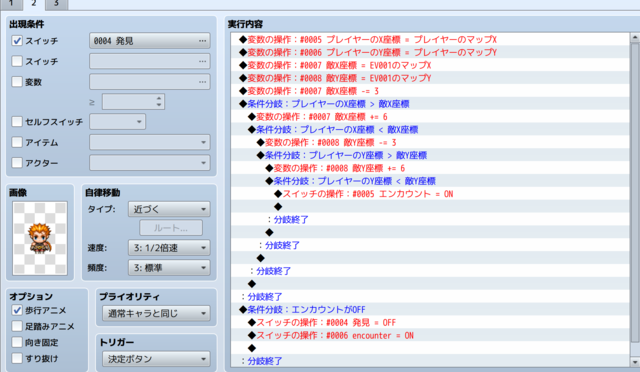Click the variable value number field
Screen dimensions: 640x372
(133, 102)
